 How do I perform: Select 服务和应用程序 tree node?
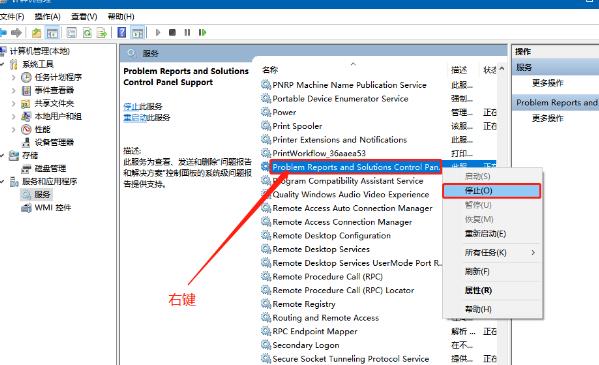click(49, 181)
